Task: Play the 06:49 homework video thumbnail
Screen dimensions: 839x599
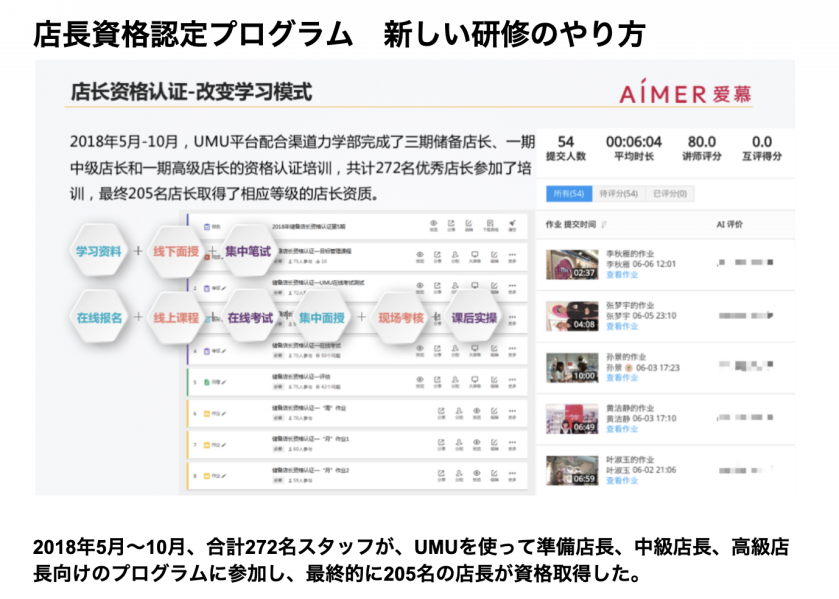Action: click(572, 419)
